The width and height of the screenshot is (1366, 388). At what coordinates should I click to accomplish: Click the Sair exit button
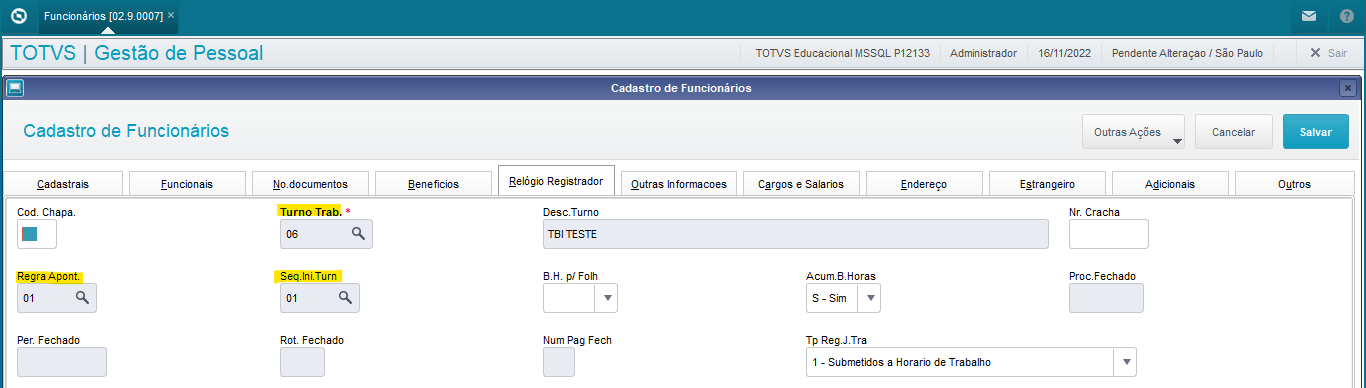(x=1329, y=53)
